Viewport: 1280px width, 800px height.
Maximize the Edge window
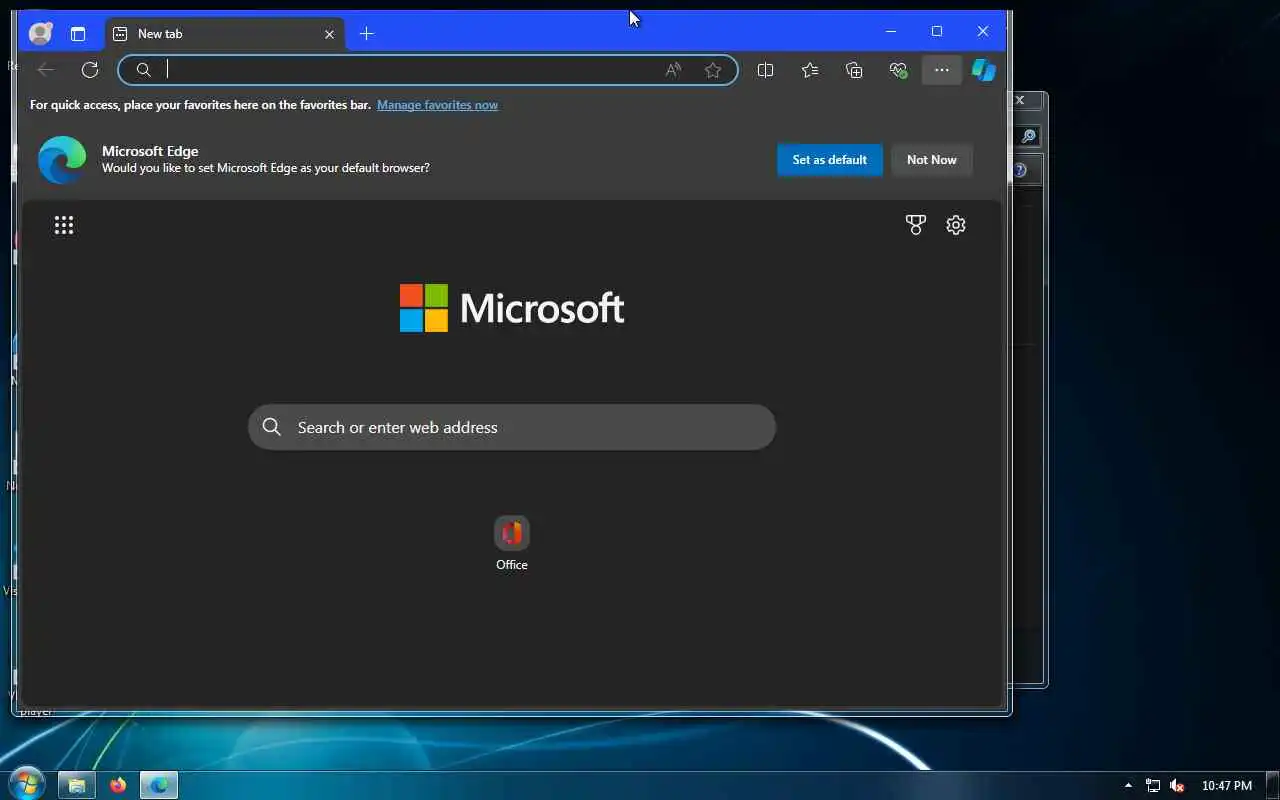click(937, 31)
